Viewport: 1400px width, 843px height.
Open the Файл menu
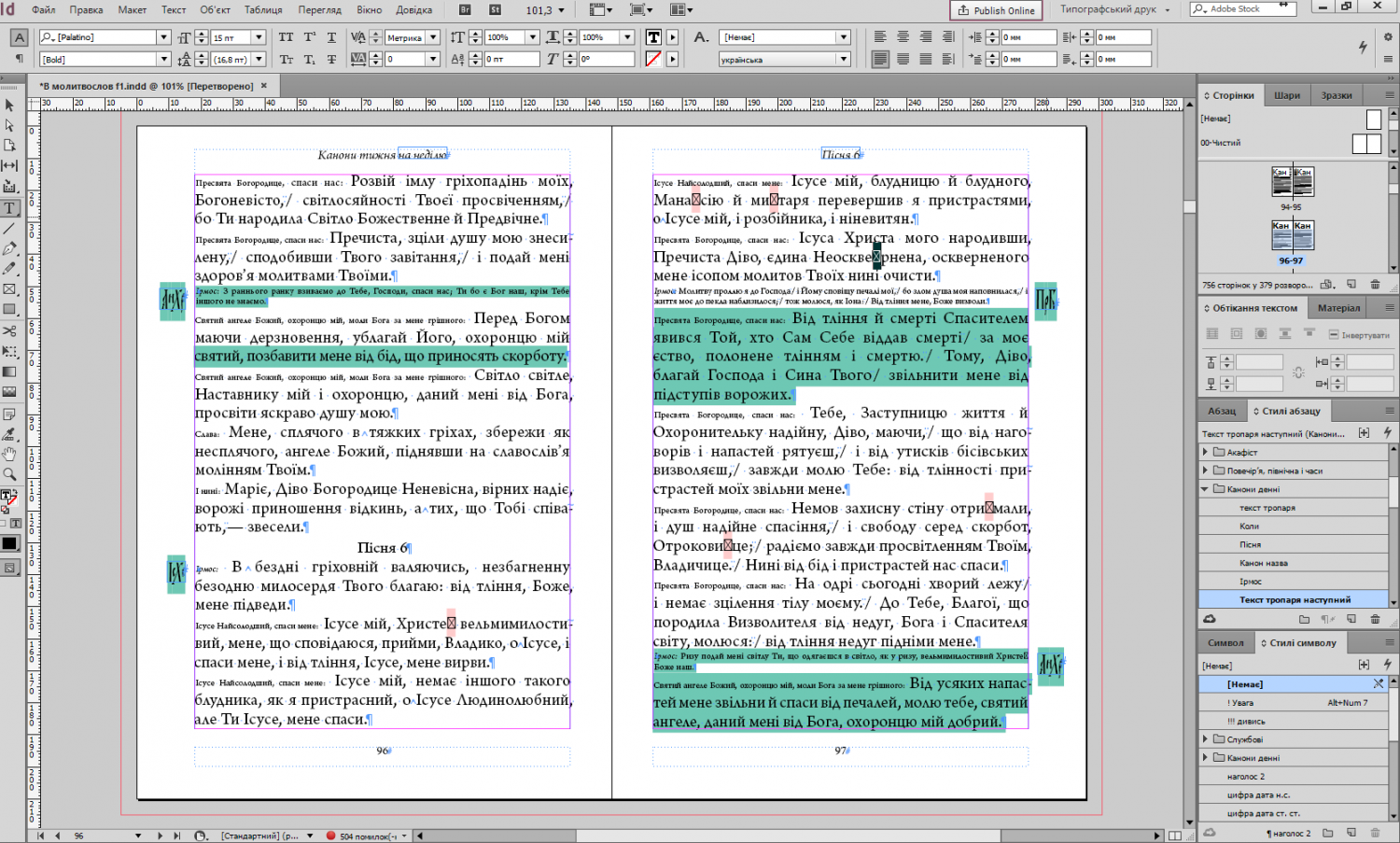click(x=43, y=10)
